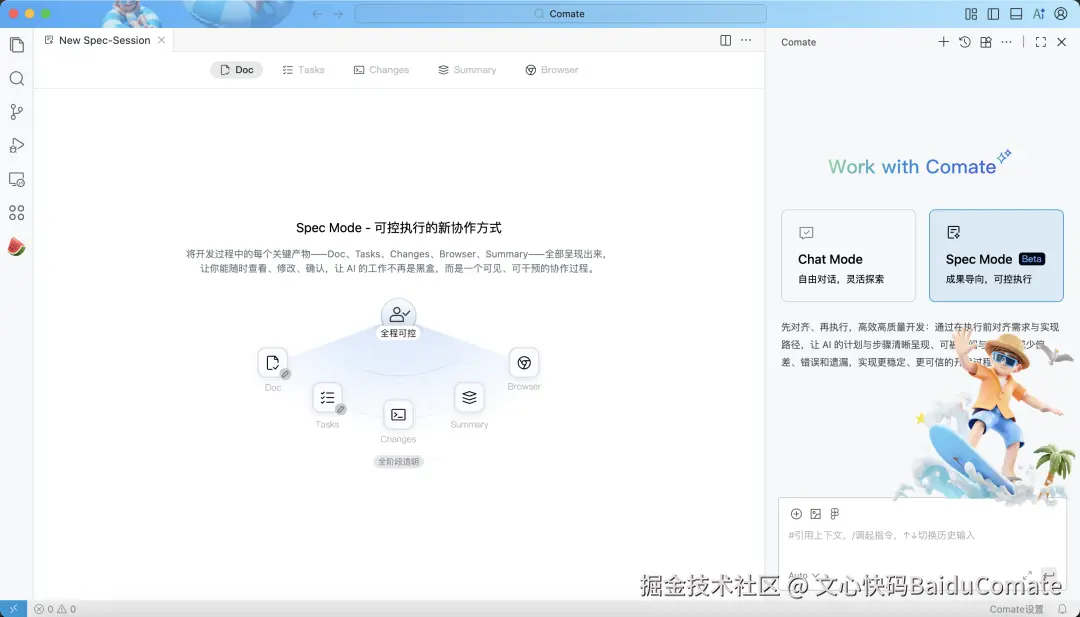Click the Doc node icon in diagram
The image size is (1080, 617).
click(x=273, y=363)
